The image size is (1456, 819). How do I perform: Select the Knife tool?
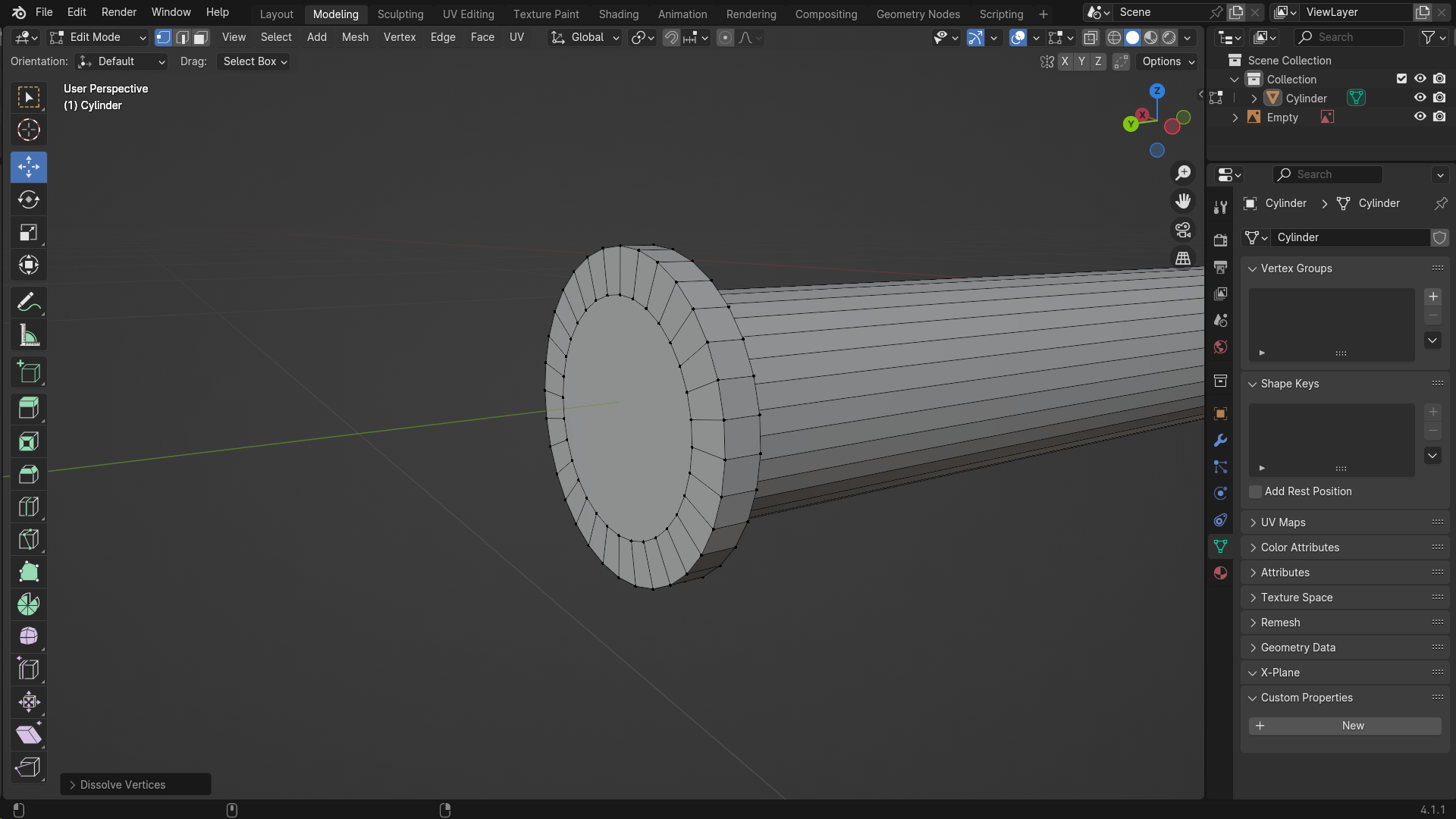(29, 539)
